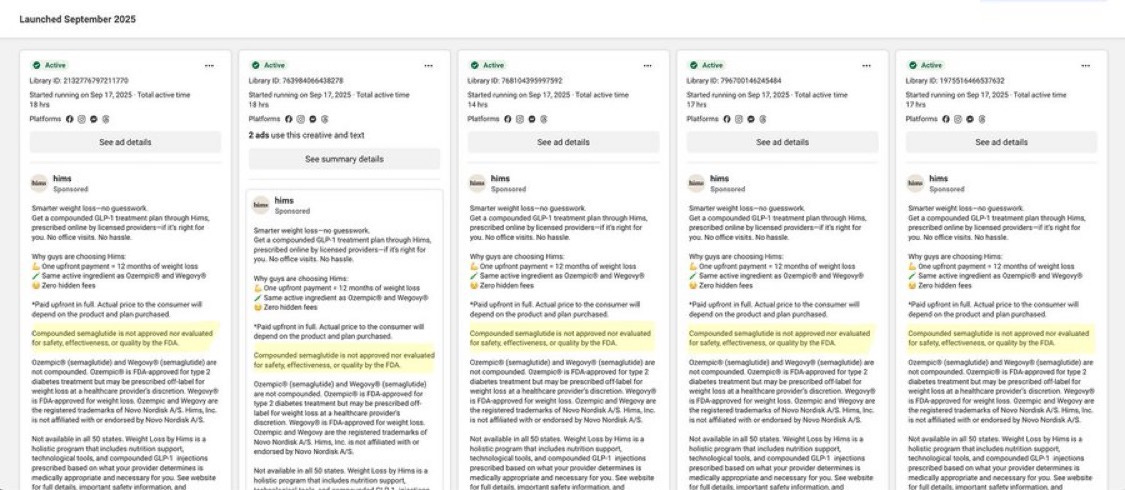The image size is (1125, 490).
Task: Open hims page name link on ad 763984066438278
Action: coord(284,201)
